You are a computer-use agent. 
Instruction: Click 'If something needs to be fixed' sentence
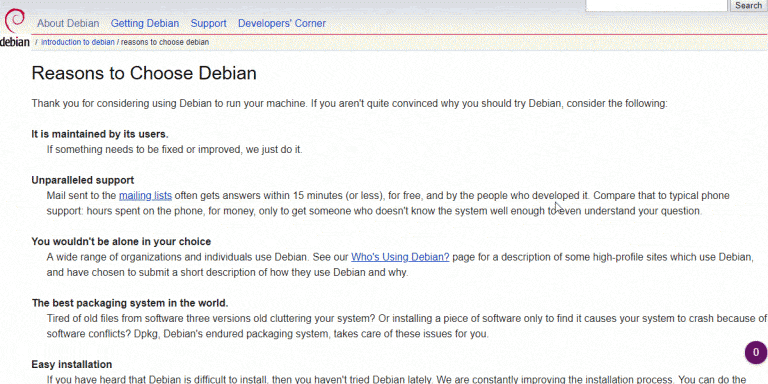tap(174, 149)
